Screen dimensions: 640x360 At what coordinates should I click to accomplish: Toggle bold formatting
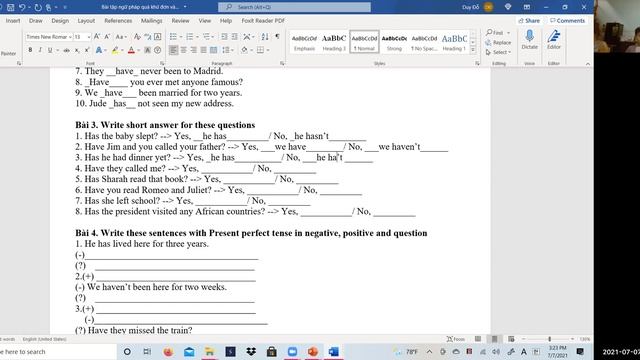coord(30,50)
